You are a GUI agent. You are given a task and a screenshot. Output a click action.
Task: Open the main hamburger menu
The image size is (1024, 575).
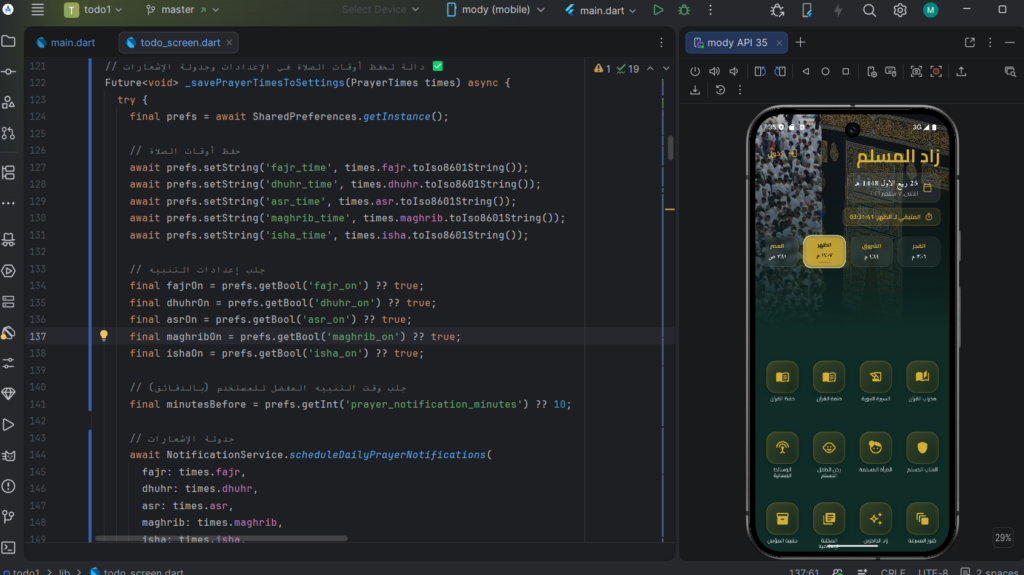(37, 10)
